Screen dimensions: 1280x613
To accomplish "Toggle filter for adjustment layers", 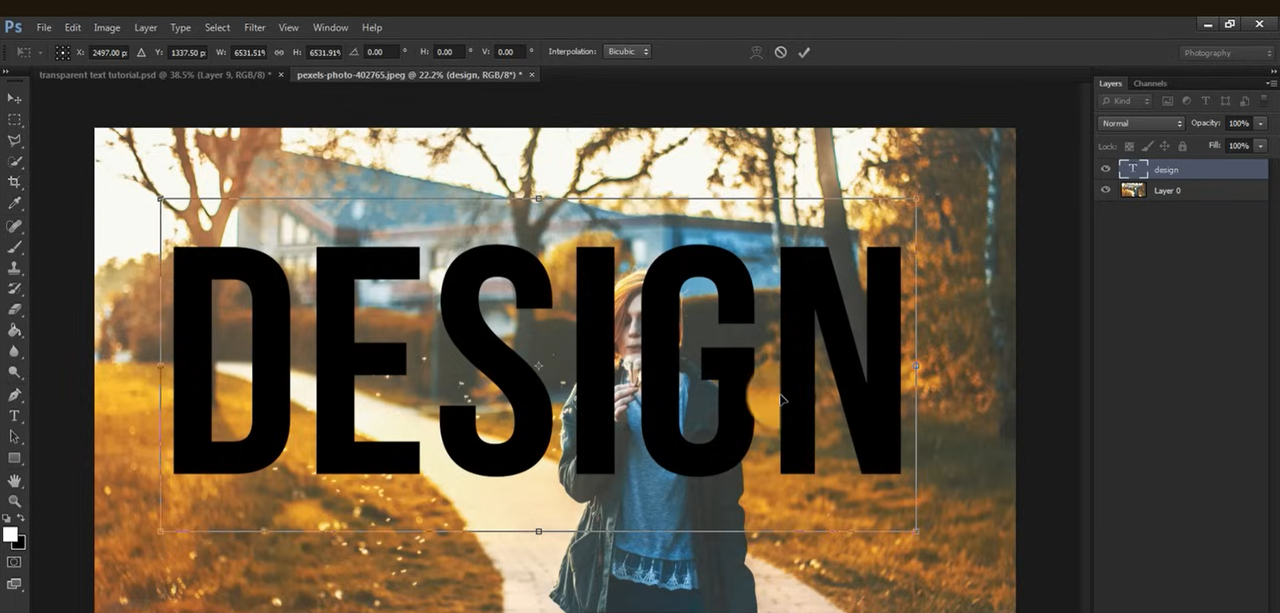I will click(1186, 101).
